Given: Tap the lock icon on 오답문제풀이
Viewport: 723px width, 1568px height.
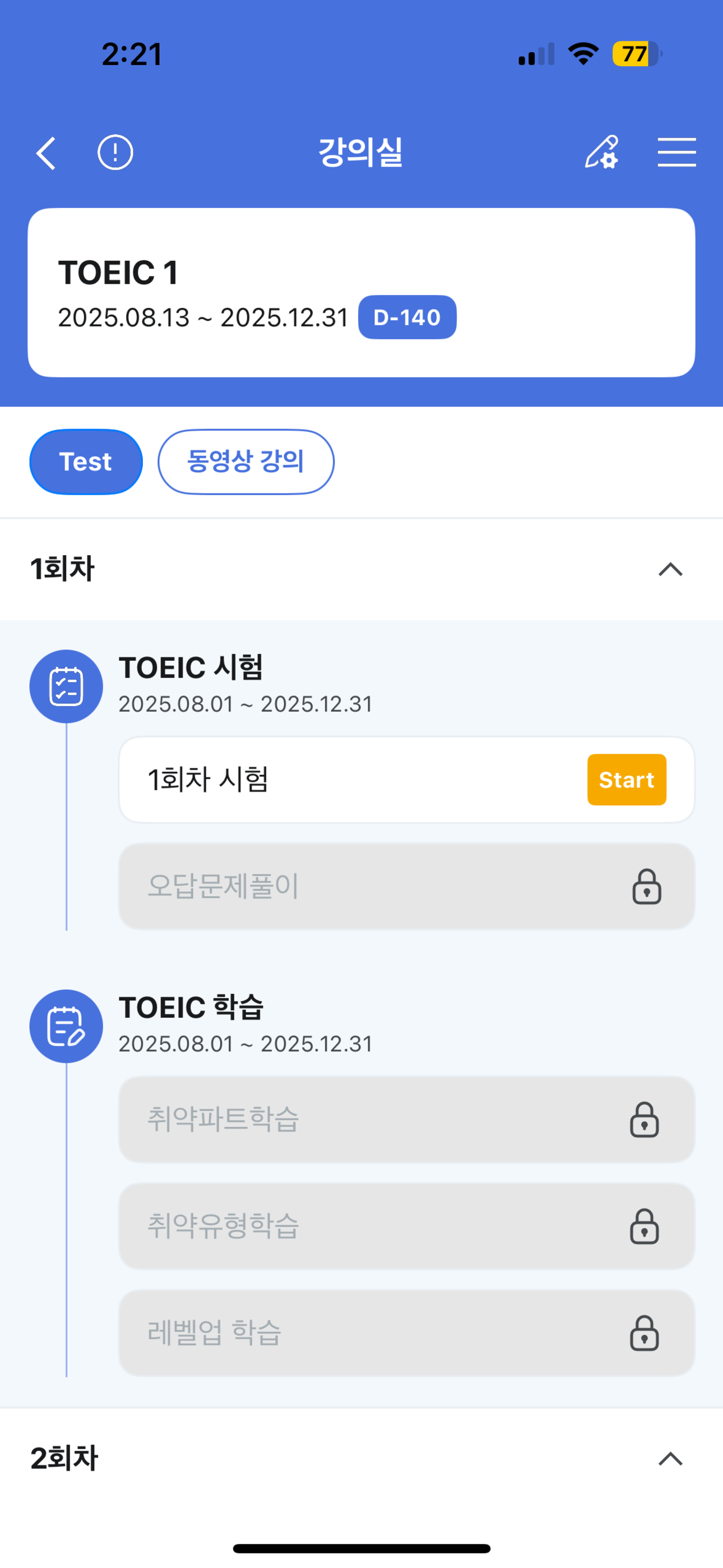Looking at the screenshot, I should [x=646, y=886].
